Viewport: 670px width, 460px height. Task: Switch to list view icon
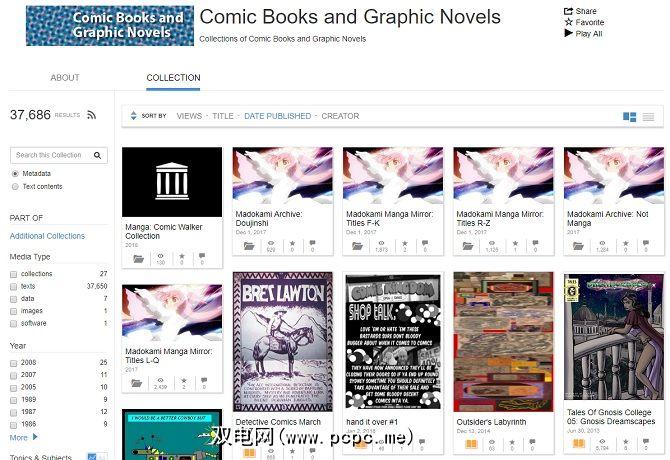click(x=648, y=117)
